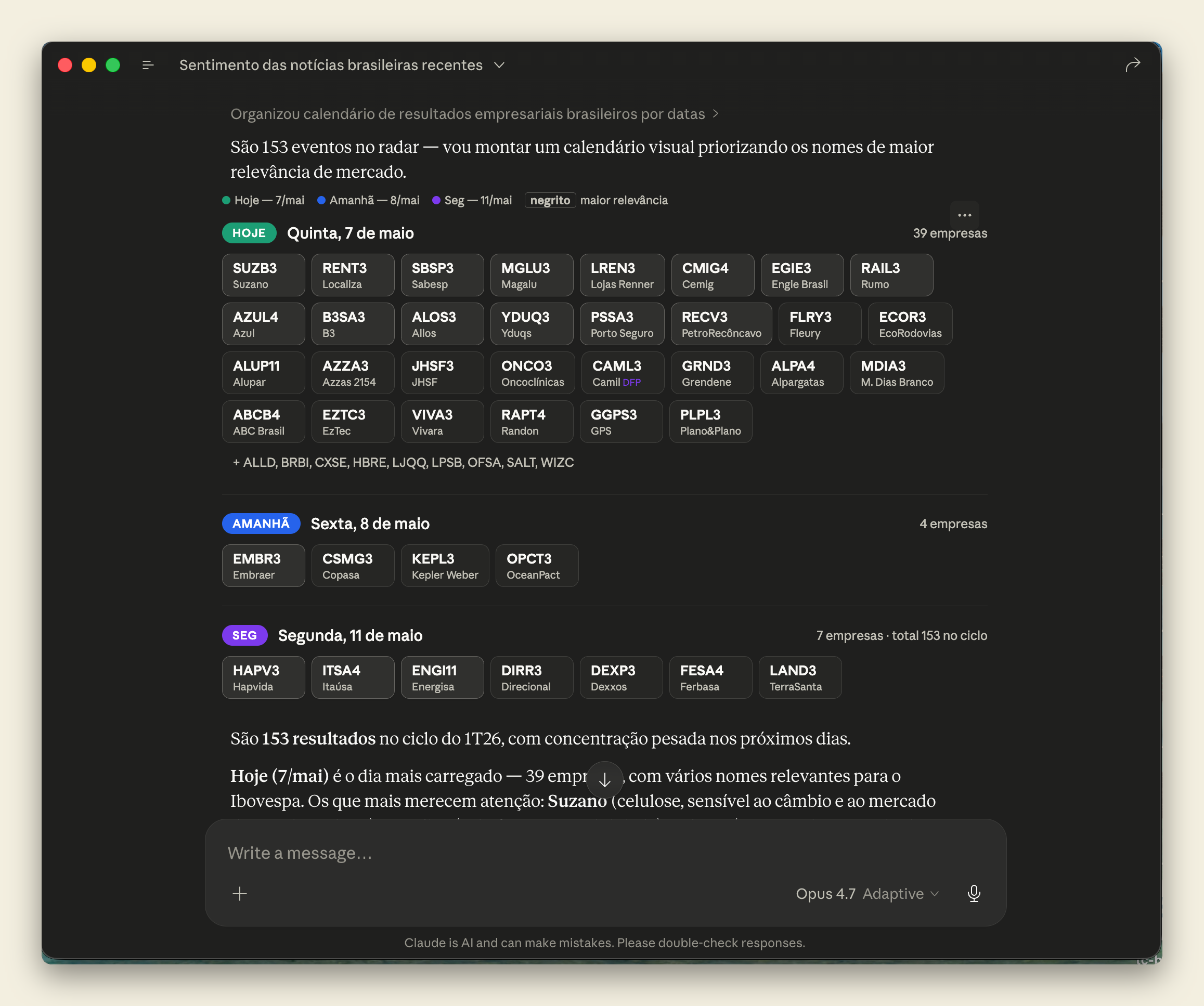Click the purple SEG badge

(244, 635)
